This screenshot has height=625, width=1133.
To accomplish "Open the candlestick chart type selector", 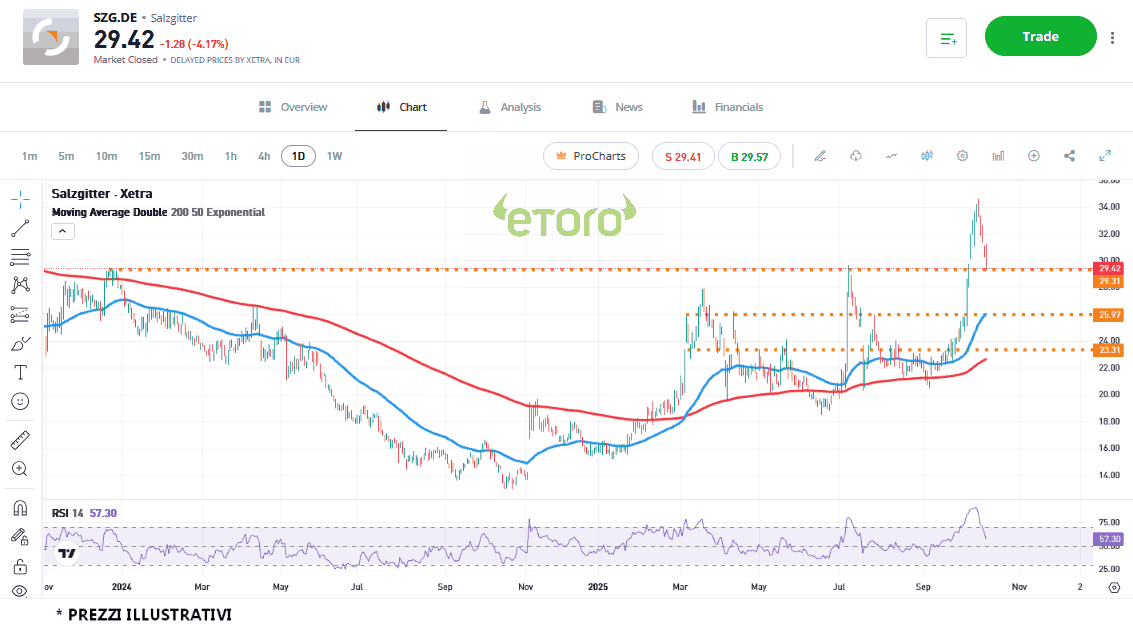I will click(927, 156).
